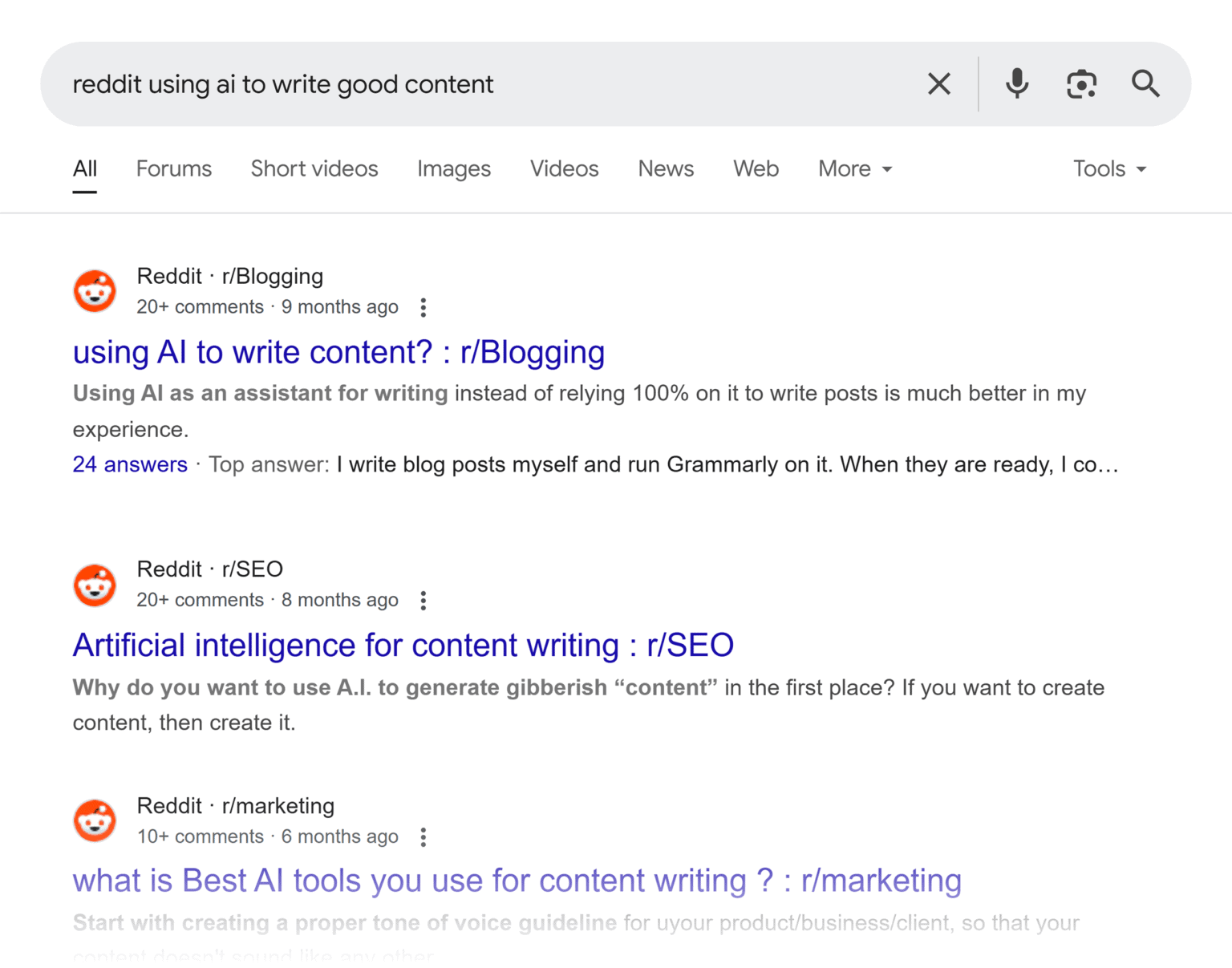Screen dimensions: 1232x968
Task: Open options menu for r/SEO result
Action: (423, 601)
